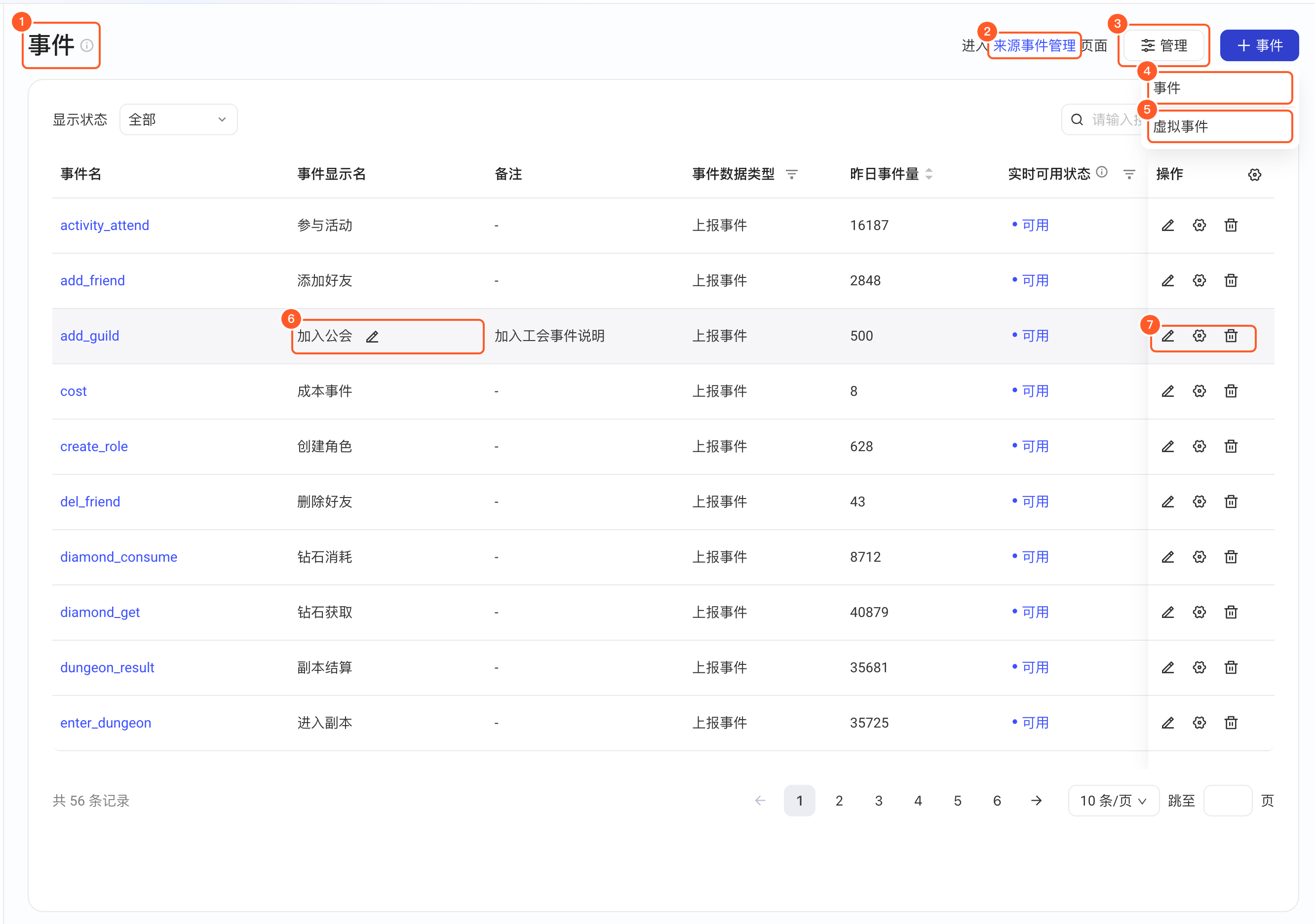
Task: Select 虚拟事件 in the 管理 menu
Action: (1219, 126)
